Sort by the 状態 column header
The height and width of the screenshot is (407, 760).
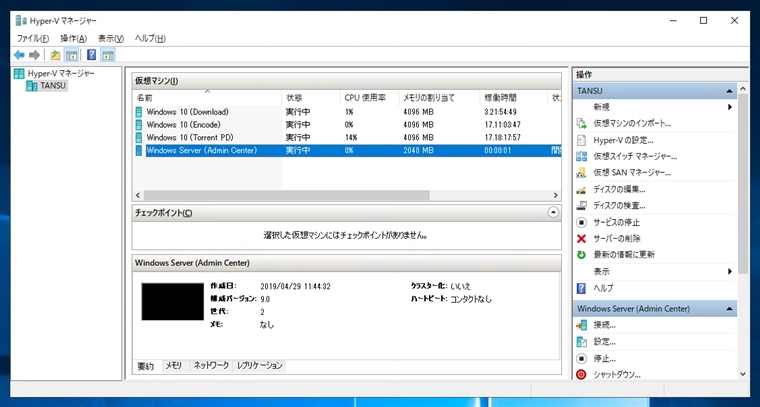pos(311,98)
